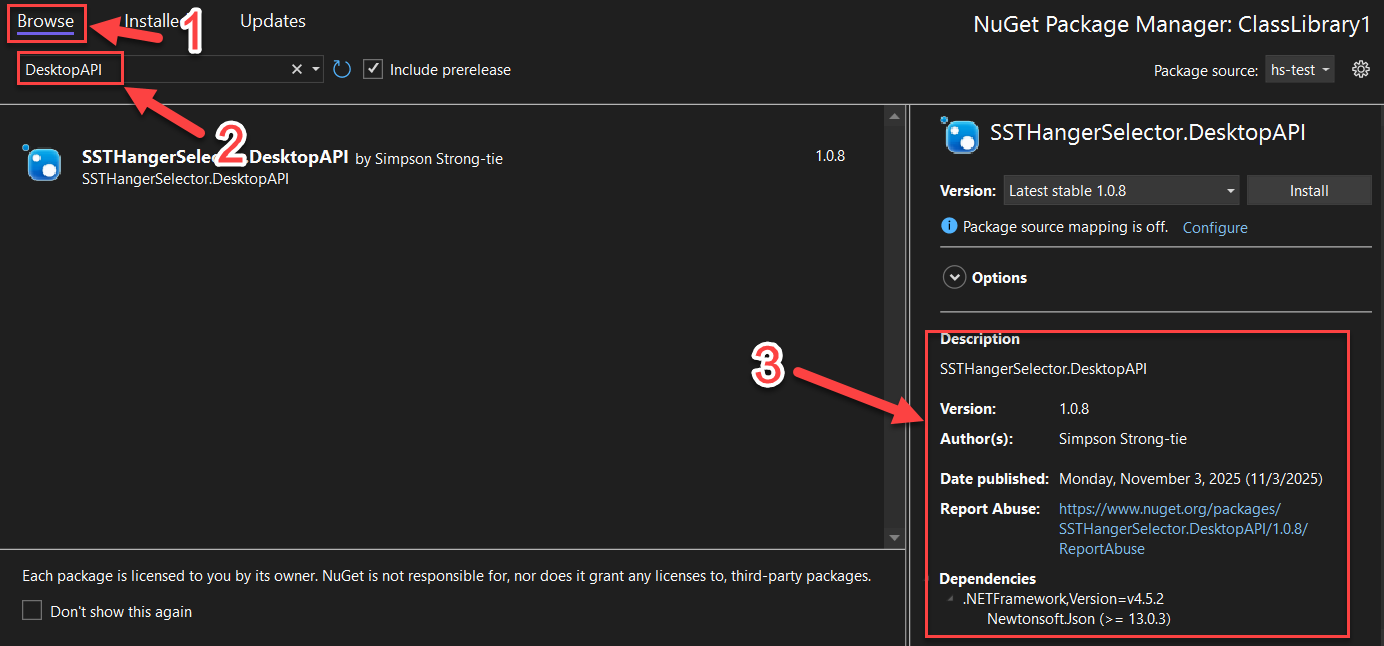The width and height of the screenshot is (1384, 646).
Task: Click the SSTHangerSelector.DesktopAPI package icon in results
Action: (42, 163)
